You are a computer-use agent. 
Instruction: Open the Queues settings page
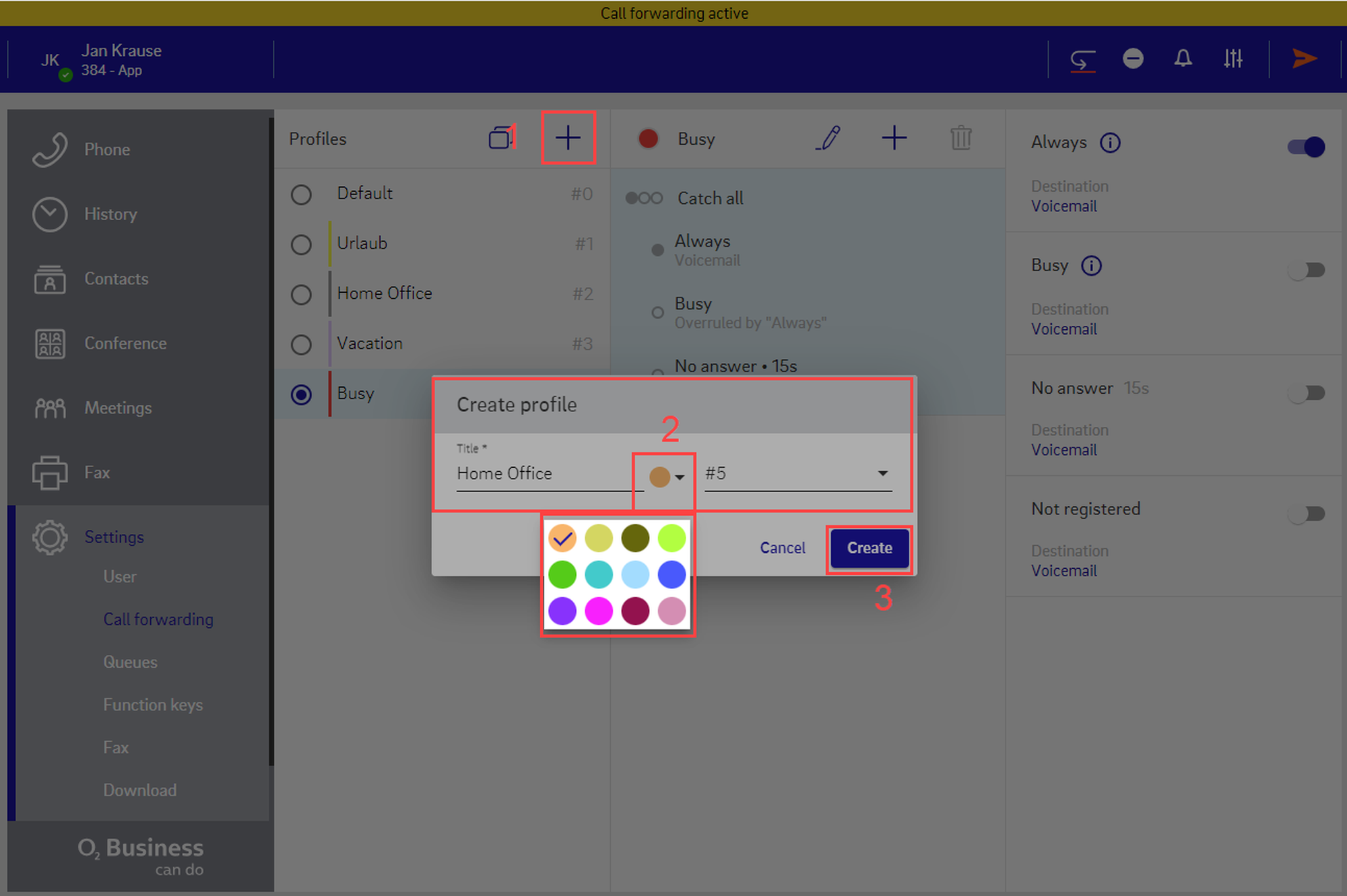(x=130, y=662)
